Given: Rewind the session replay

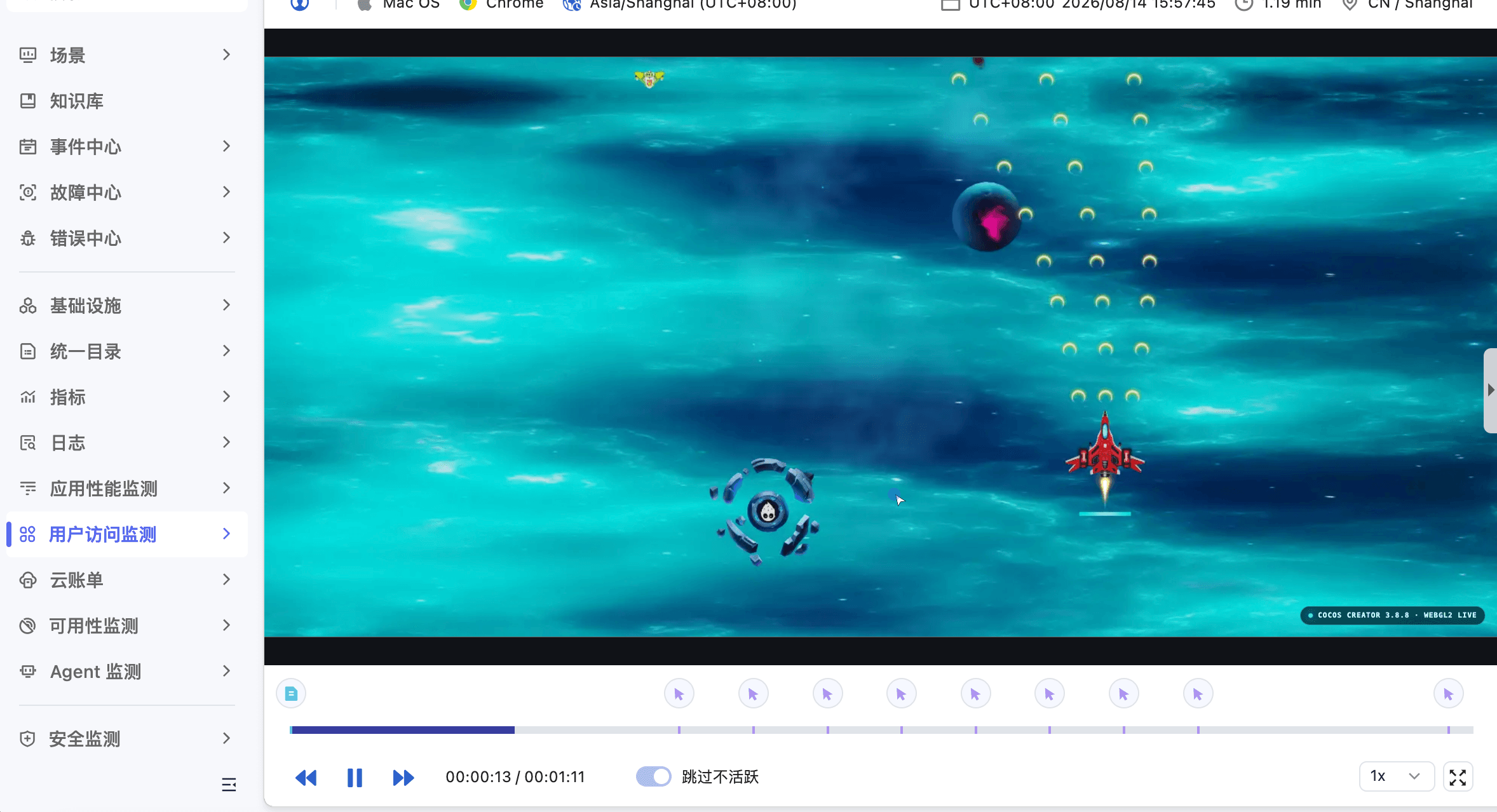Looking at the screenshot, I should (x=306, y=778).
